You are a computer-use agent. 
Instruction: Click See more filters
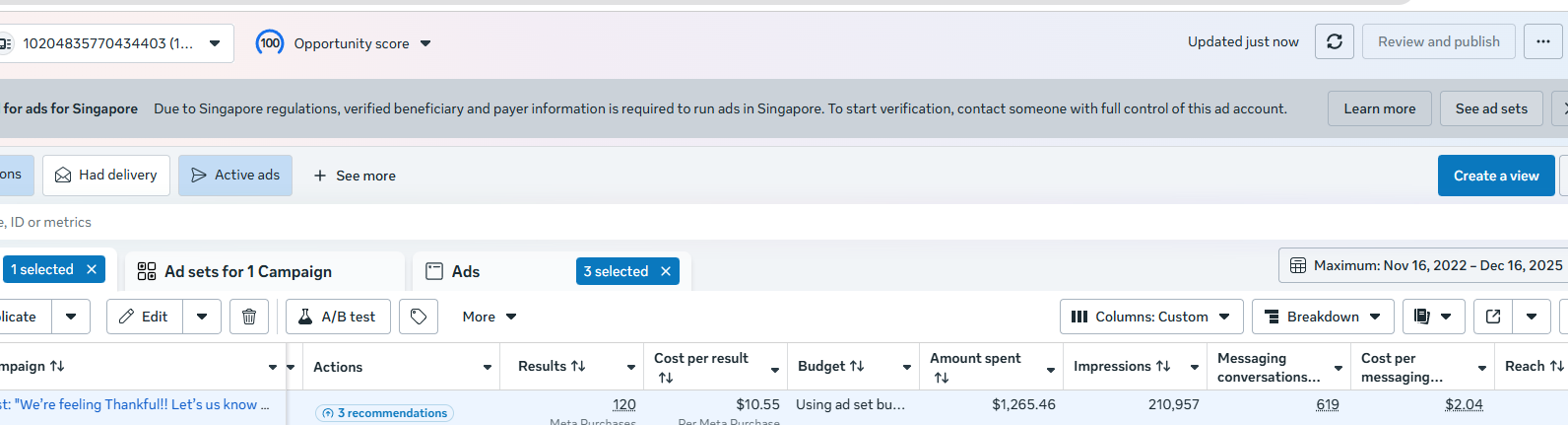click(355, 176)
